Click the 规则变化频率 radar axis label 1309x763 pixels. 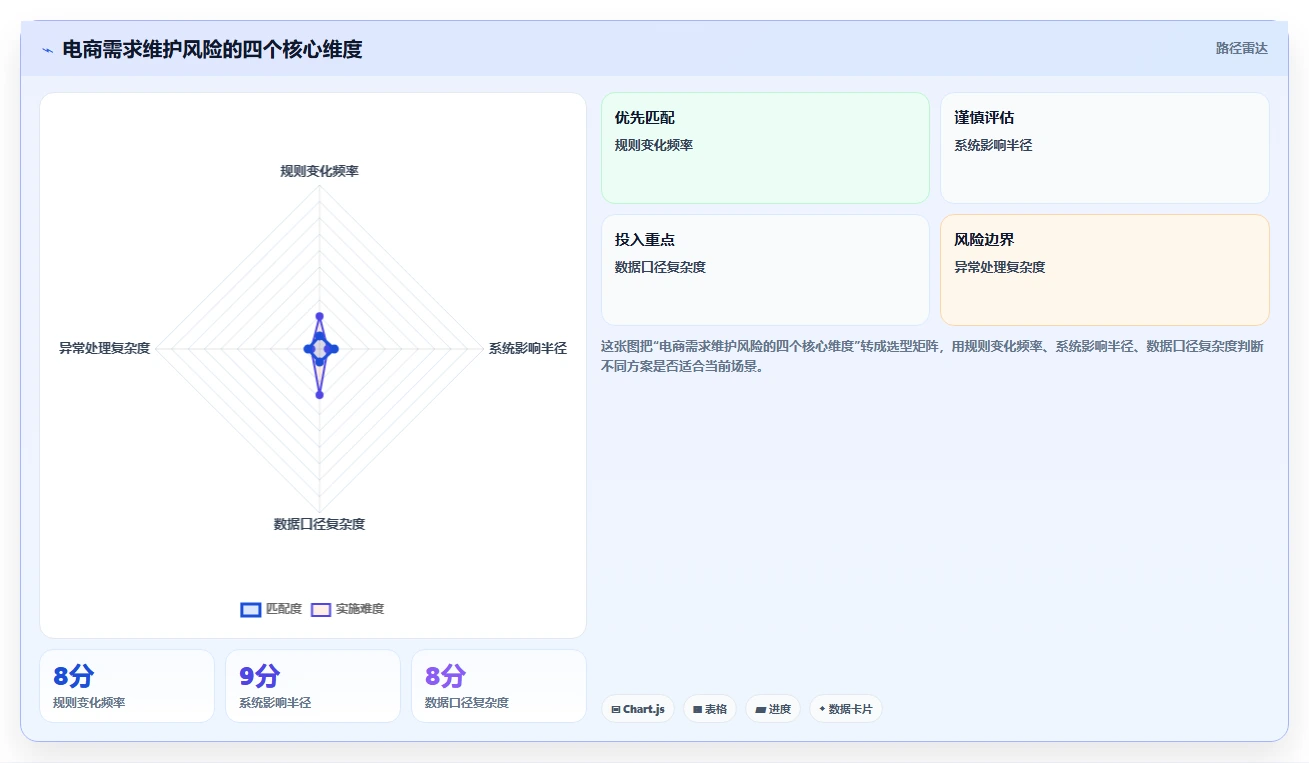pyautogui.click(x=320, y=171)
